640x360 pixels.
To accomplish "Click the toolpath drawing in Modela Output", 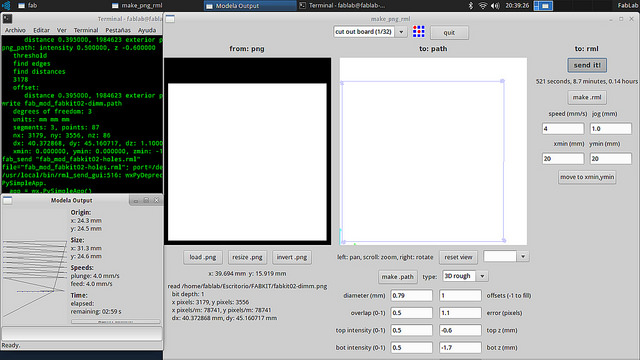I will (35, 278).
